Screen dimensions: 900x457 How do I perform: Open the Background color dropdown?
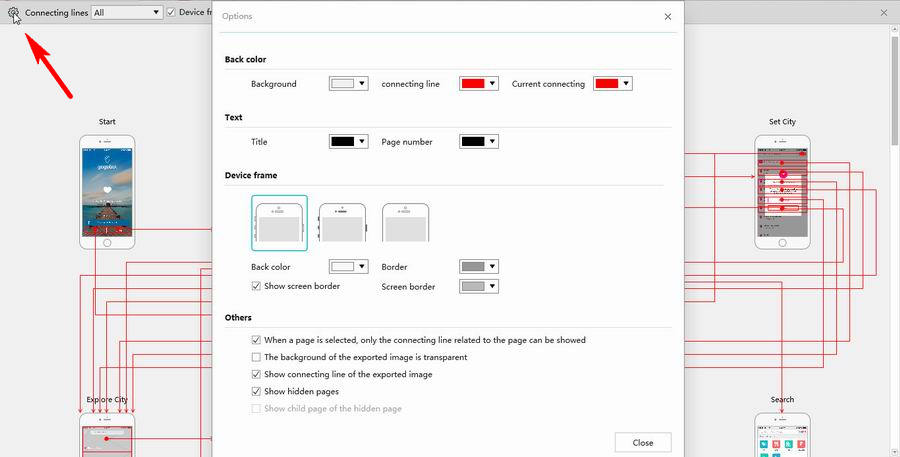(348, 84)
